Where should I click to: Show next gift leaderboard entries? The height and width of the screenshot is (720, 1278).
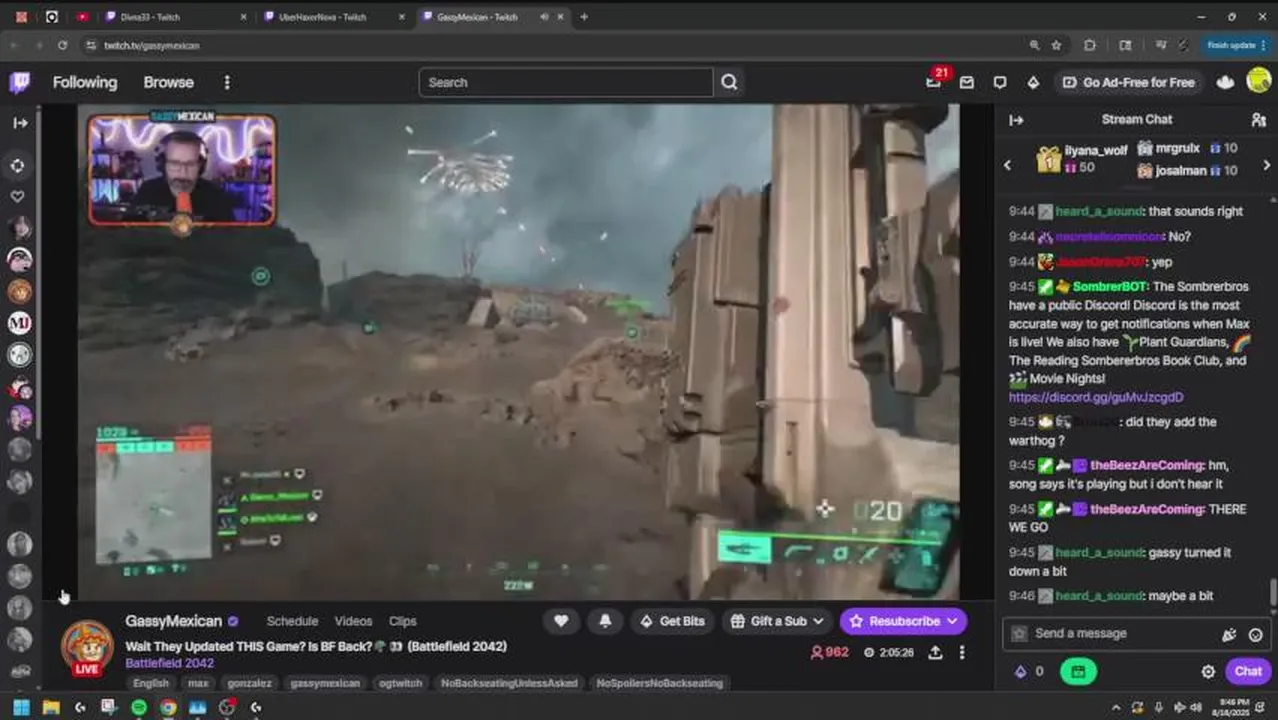click(1266, 165)
